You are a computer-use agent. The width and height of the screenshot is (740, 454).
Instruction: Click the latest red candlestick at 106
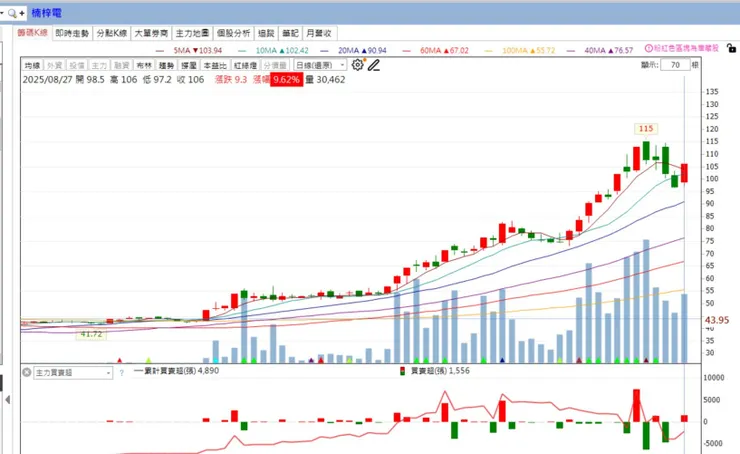pos(684,173)
